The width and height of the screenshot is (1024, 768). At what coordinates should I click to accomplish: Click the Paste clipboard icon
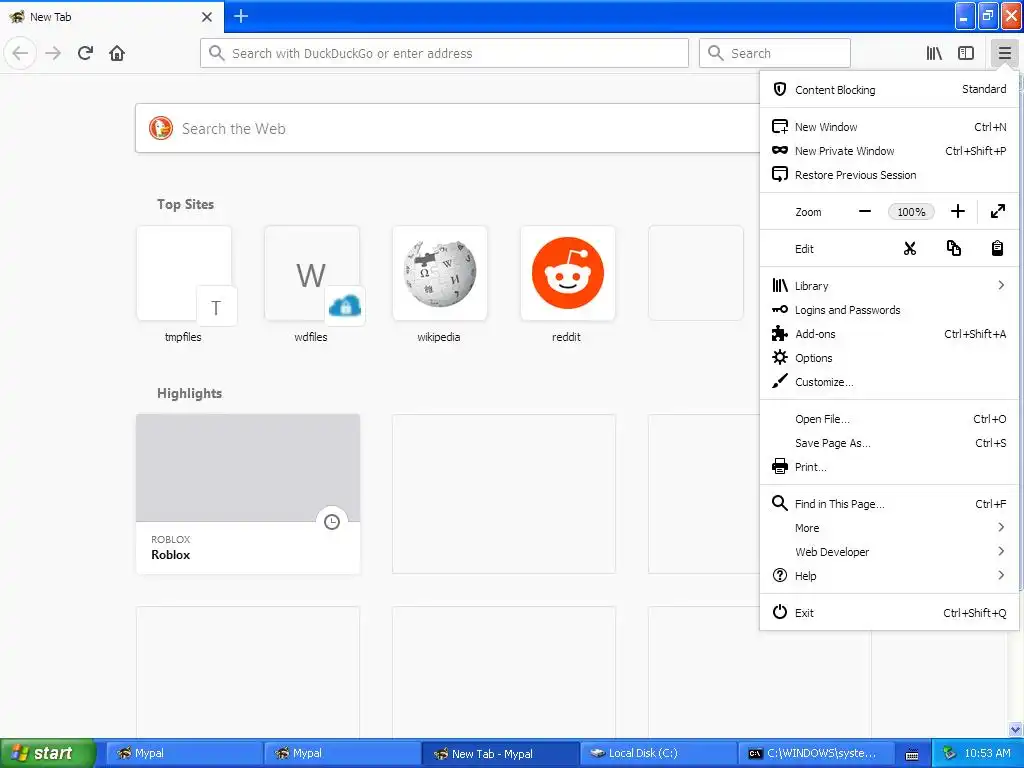[x=997, y=249]
